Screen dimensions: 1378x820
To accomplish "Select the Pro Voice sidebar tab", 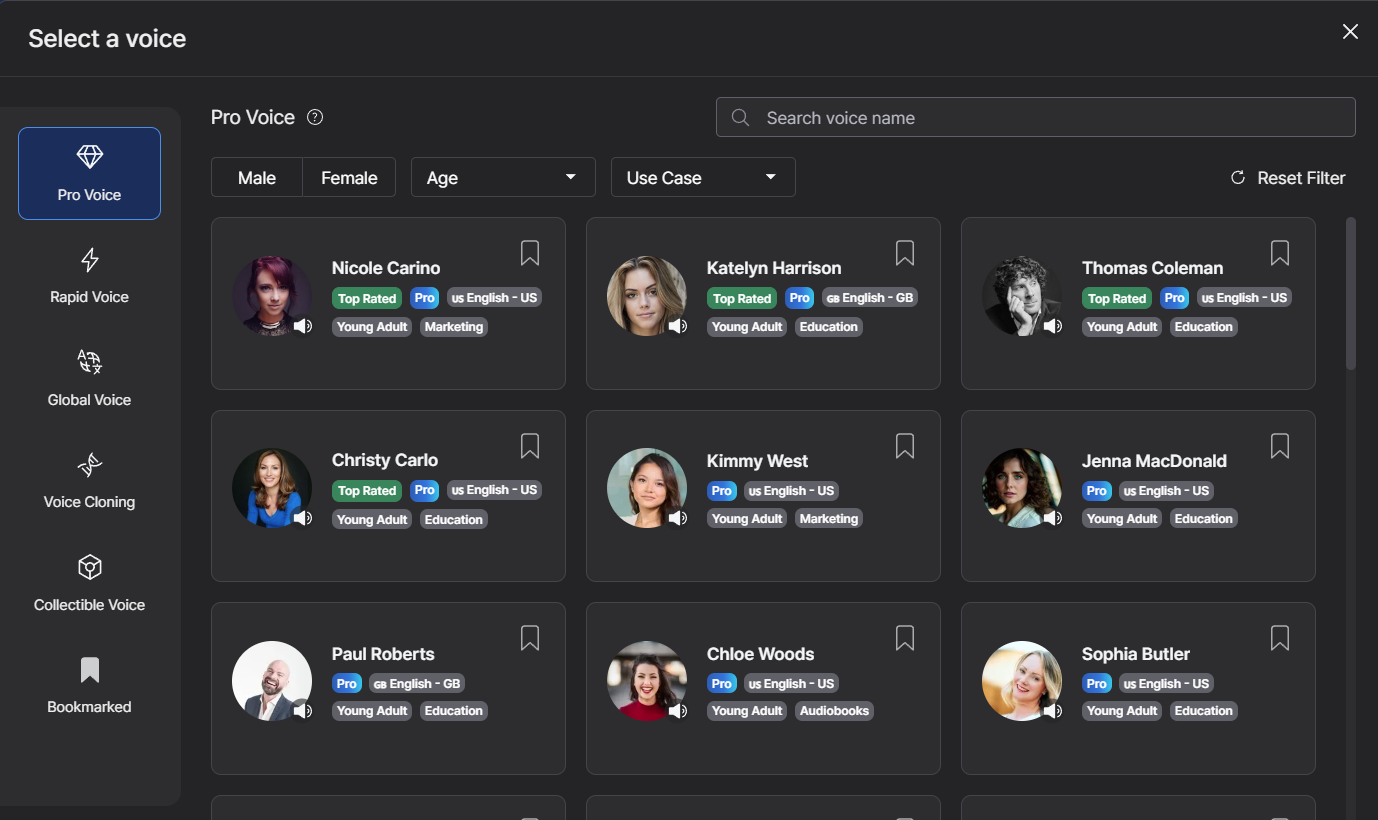I will click(x=90, y=173).
